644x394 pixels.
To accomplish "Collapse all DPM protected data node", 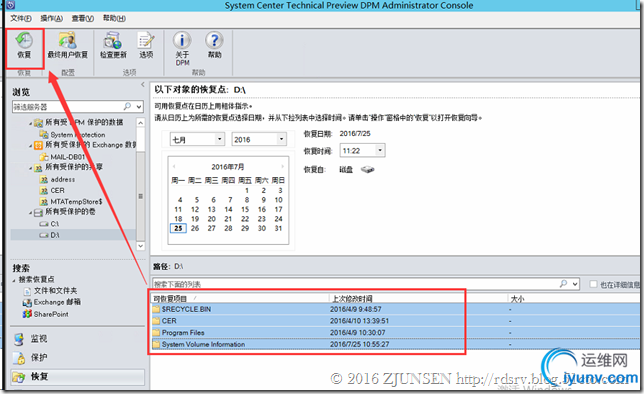I will coord(31,123).
